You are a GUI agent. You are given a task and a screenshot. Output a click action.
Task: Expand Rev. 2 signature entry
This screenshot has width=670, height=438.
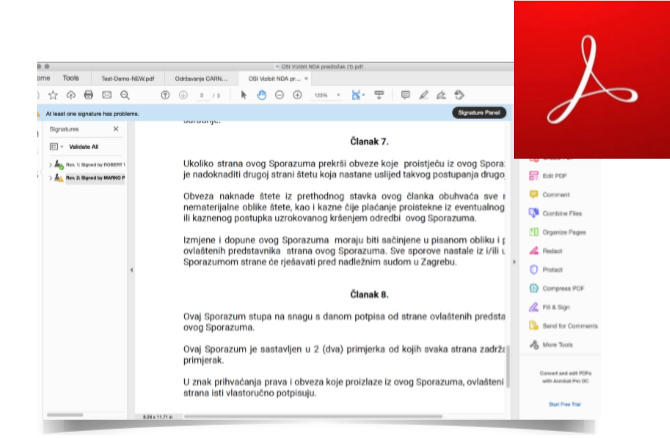(50, 178)
